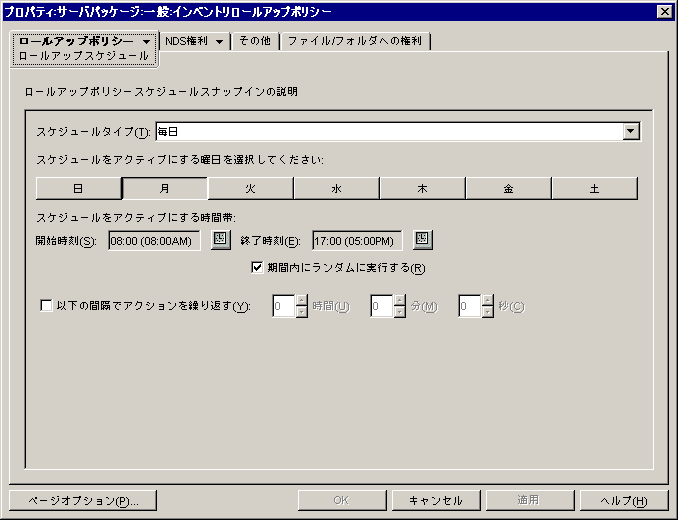Click the スケジュールタイプ combo box showing 毎日

(398, 131)
